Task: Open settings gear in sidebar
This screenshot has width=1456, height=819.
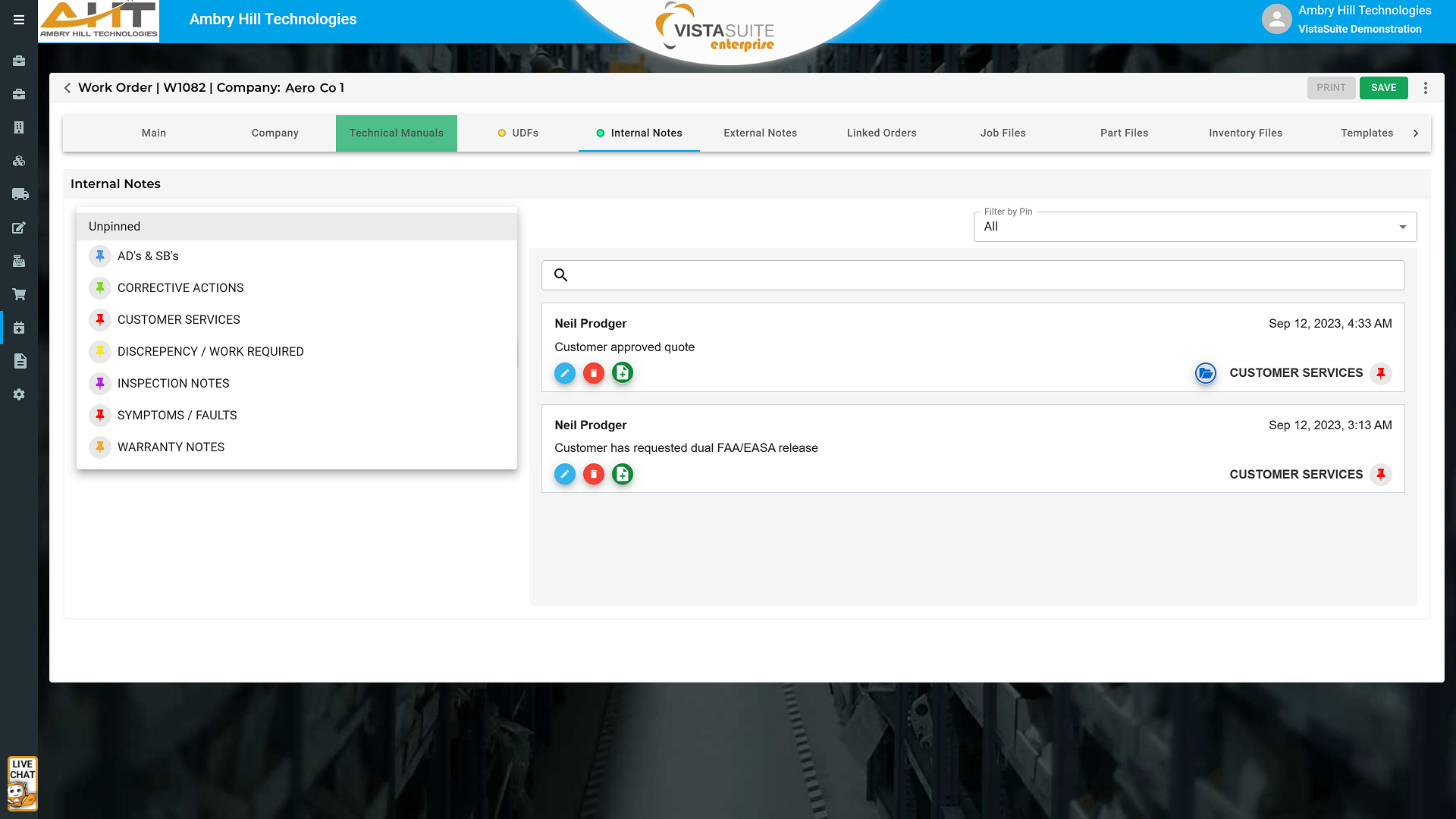Action: [x=20, y=394]
